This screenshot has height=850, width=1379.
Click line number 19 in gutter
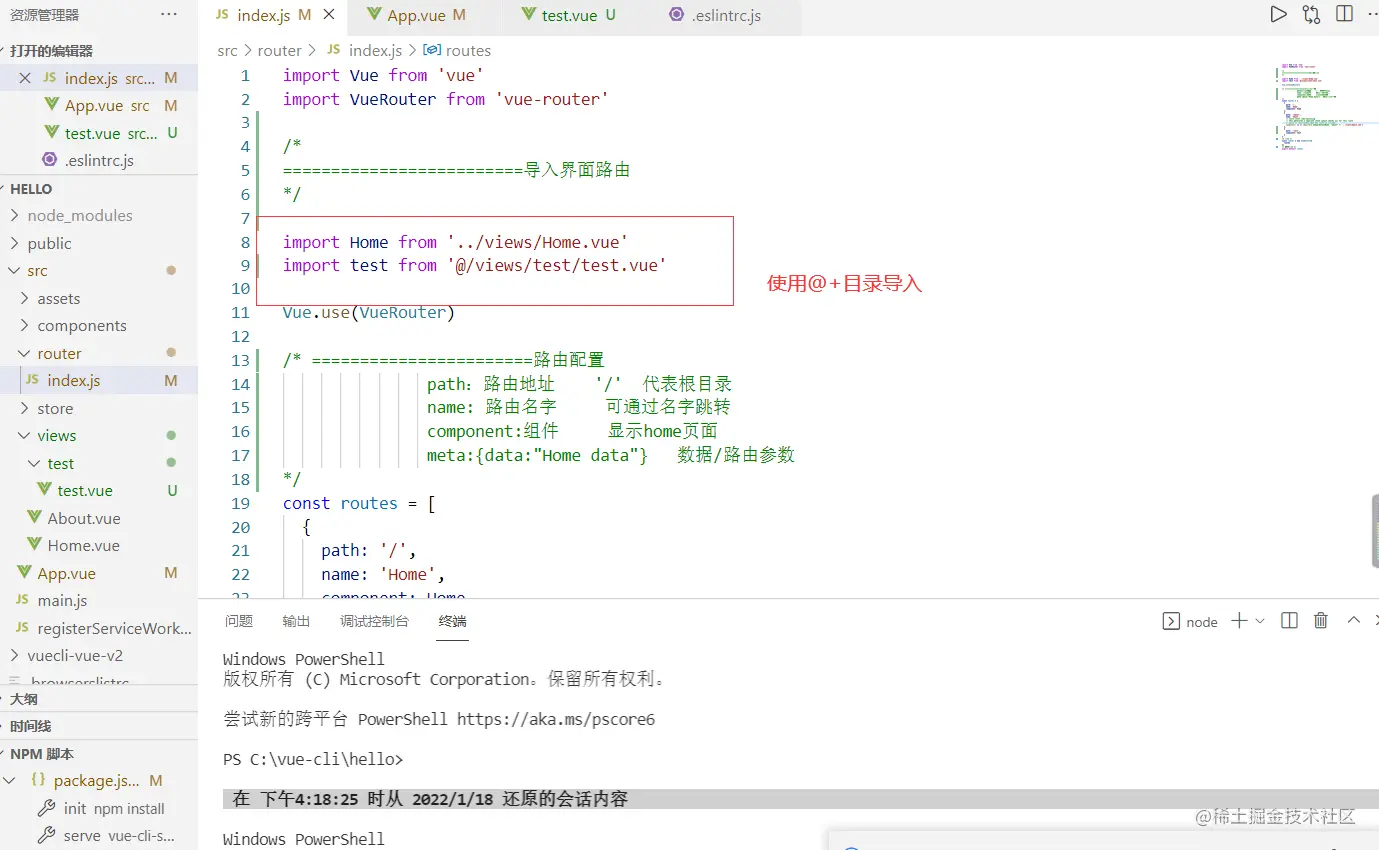(240, 503)
